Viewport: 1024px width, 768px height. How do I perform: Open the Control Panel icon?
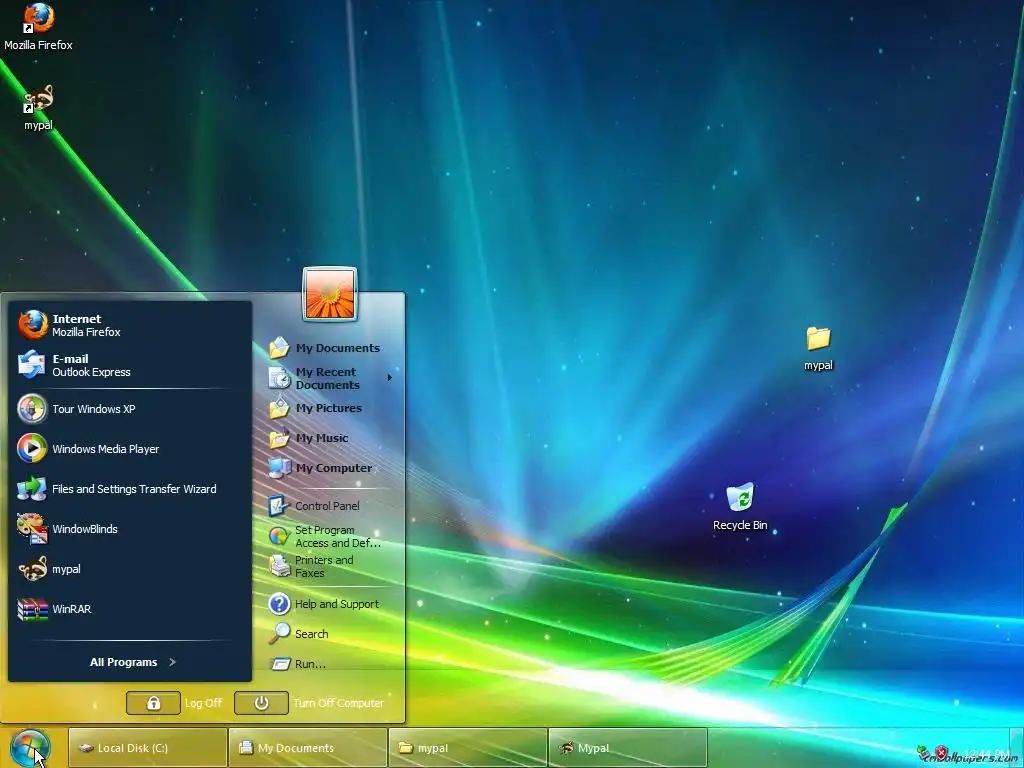[278, 505]
